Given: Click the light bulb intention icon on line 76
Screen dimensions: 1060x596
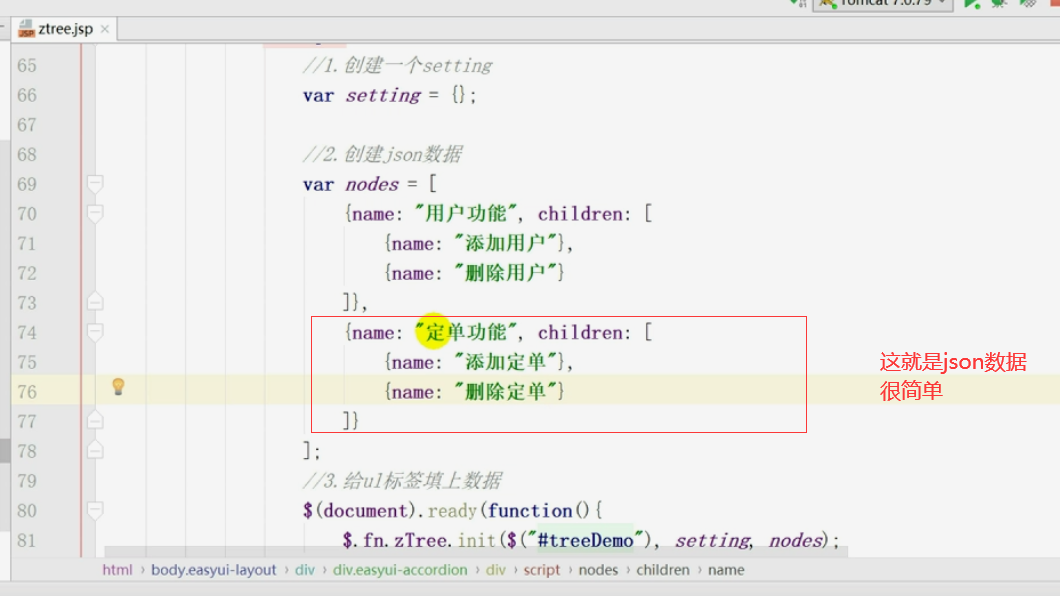Looking at the screenshot, I should pyautogui.click(x=118, y=387).
